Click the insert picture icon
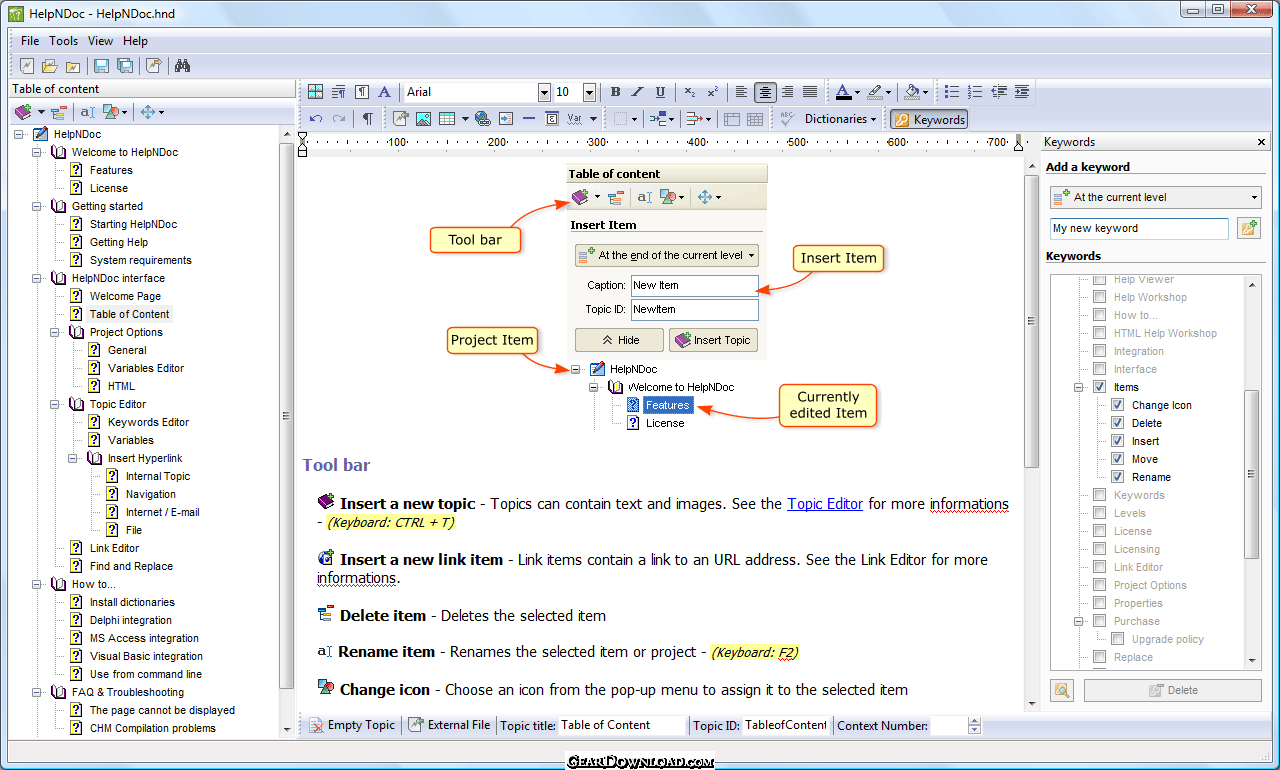 pos(423,119)
